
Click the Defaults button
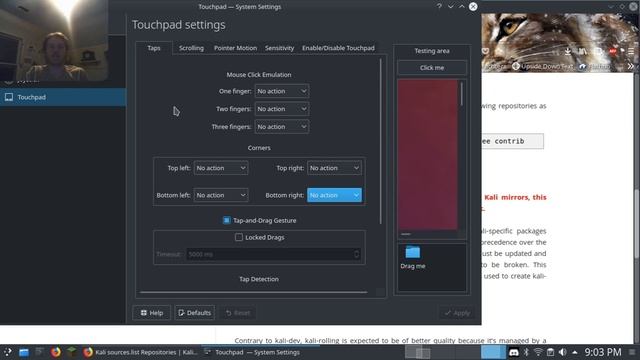click(195, 313)
